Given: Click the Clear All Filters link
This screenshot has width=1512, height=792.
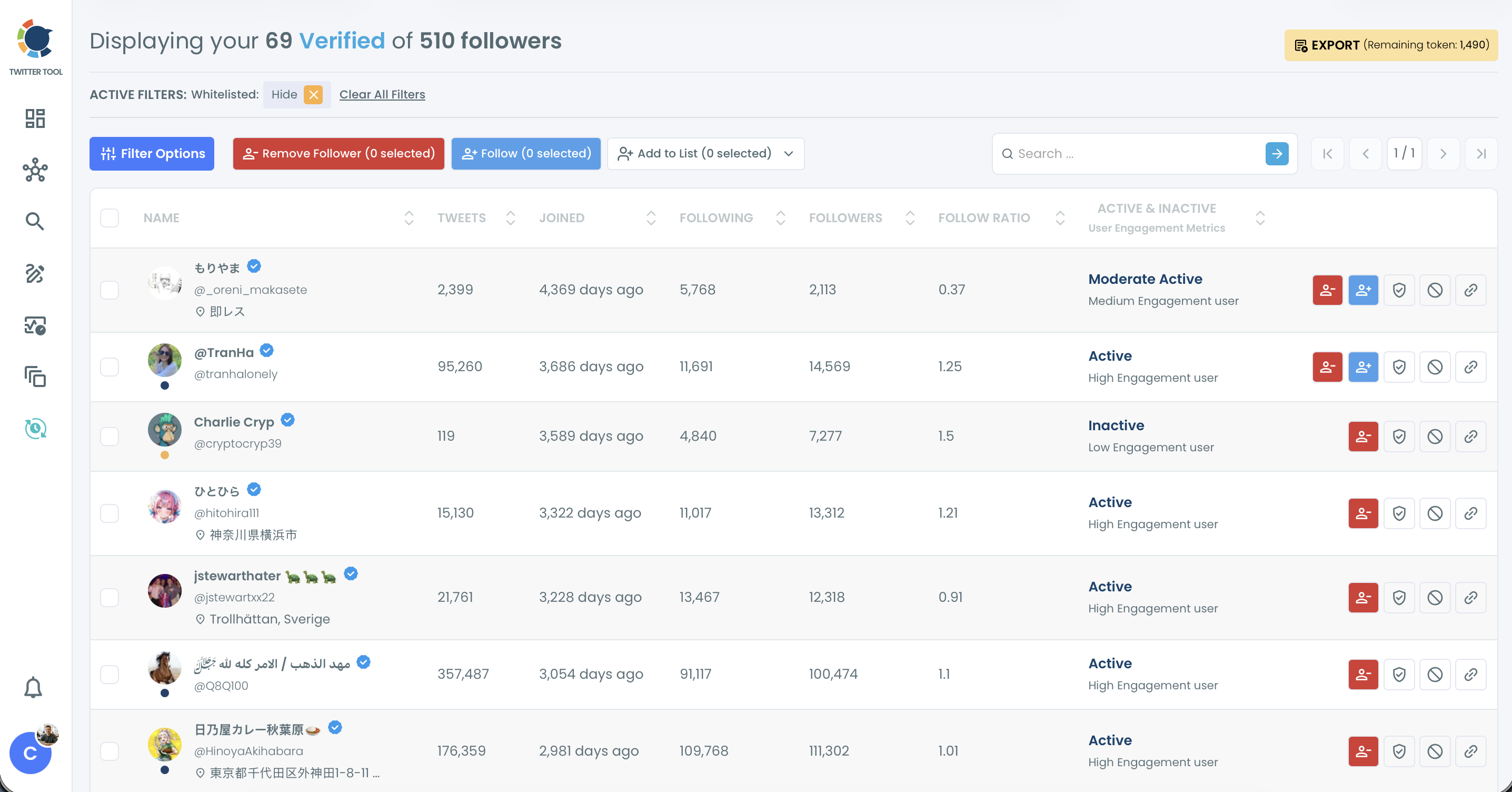Looking at the screenshot, I should click(x=382, y=94).
